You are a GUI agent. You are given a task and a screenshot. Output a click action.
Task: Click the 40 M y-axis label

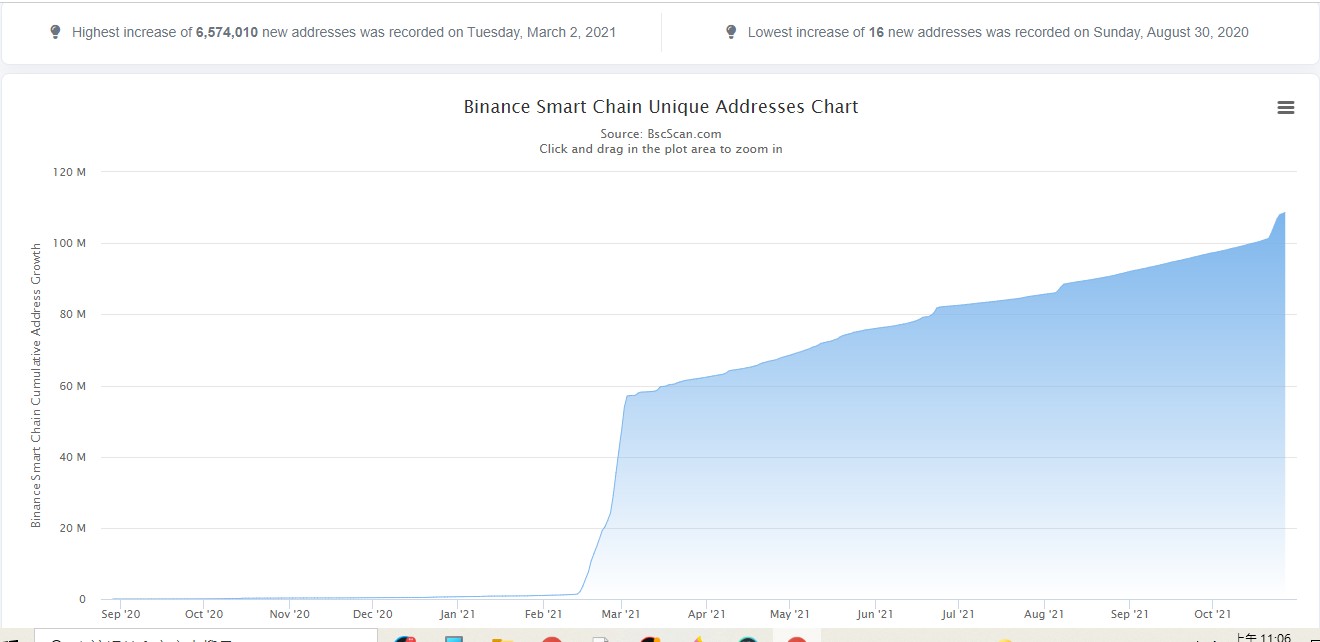(x=73, y=457)
